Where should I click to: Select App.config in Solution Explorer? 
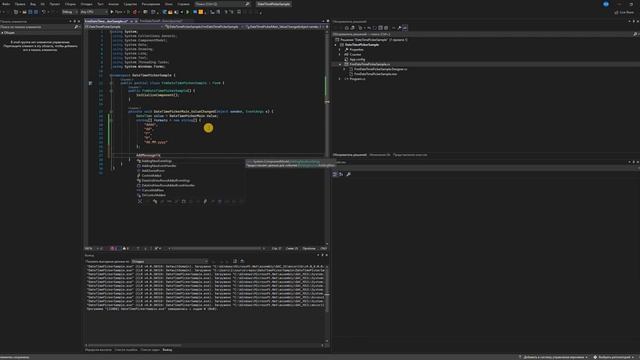tap(357, 60)
